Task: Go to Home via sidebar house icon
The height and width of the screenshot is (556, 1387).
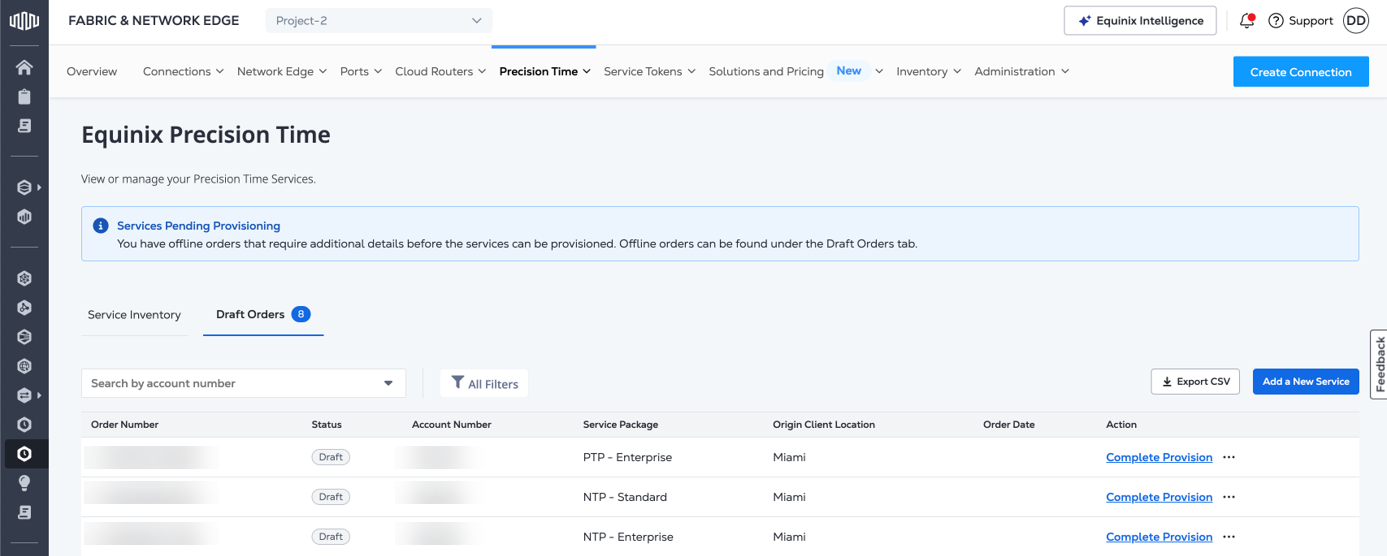Action: pyautogui.click(x=24, y=67)
